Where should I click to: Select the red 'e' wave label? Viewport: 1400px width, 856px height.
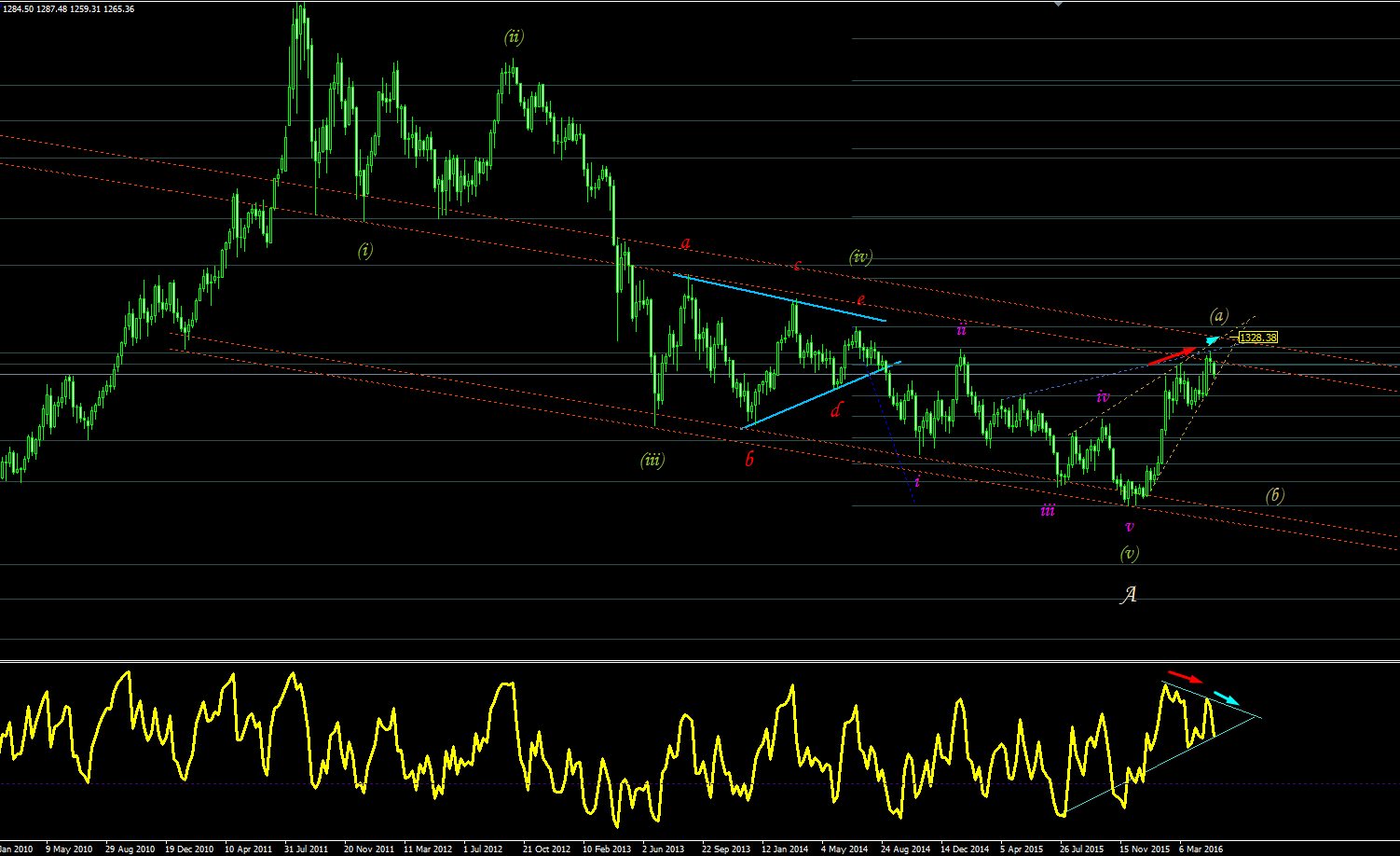coord(861,299)
